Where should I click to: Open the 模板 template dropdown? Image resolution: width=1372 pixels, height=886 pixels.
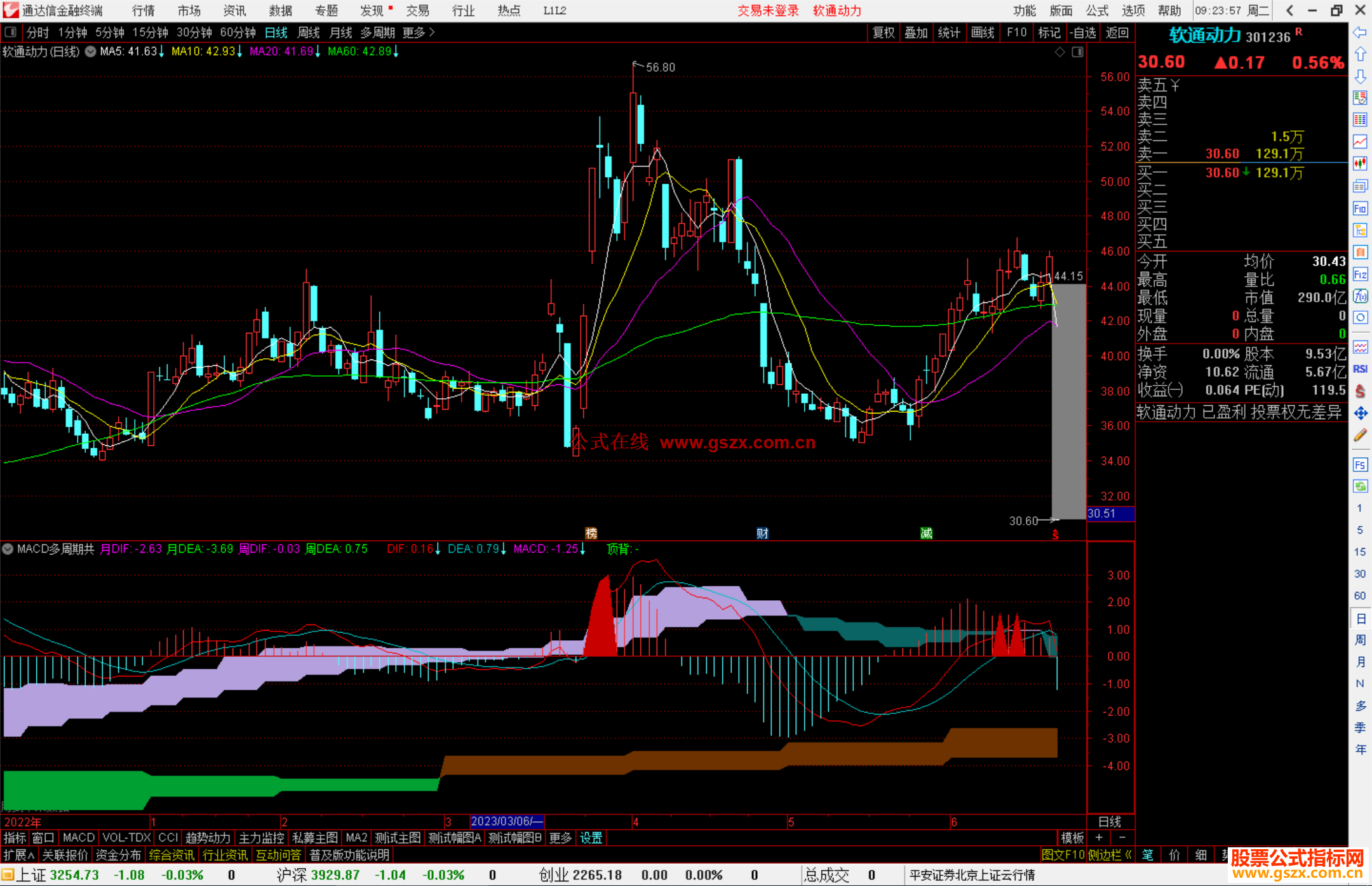point(1072,838)
